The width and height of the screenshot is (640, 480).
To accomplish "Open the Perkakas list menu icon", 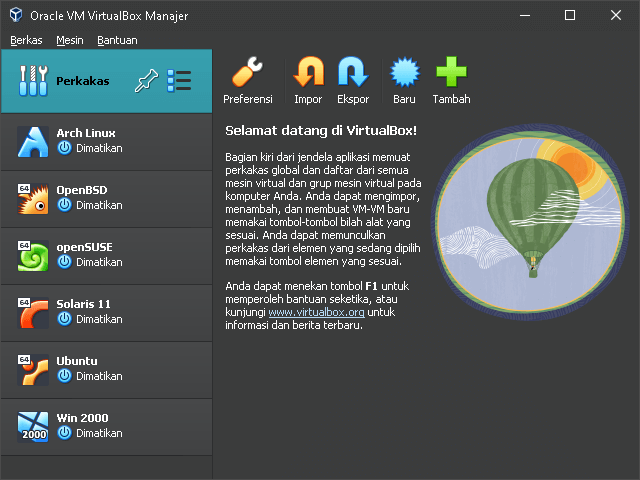I will tap(179, 81).
